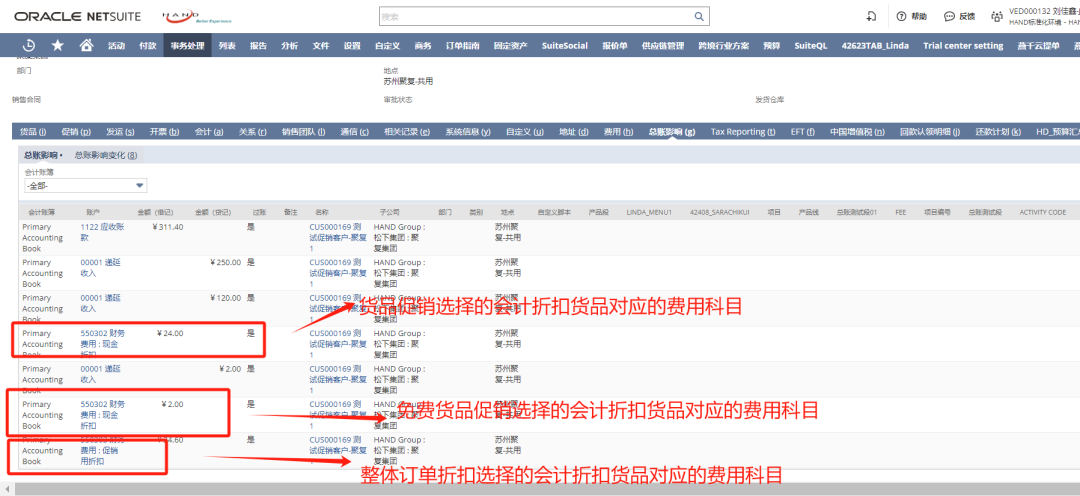Open the 跨境行业方案 menu
The width and height of the screenshot is (1080, 496).
point(723,45)
